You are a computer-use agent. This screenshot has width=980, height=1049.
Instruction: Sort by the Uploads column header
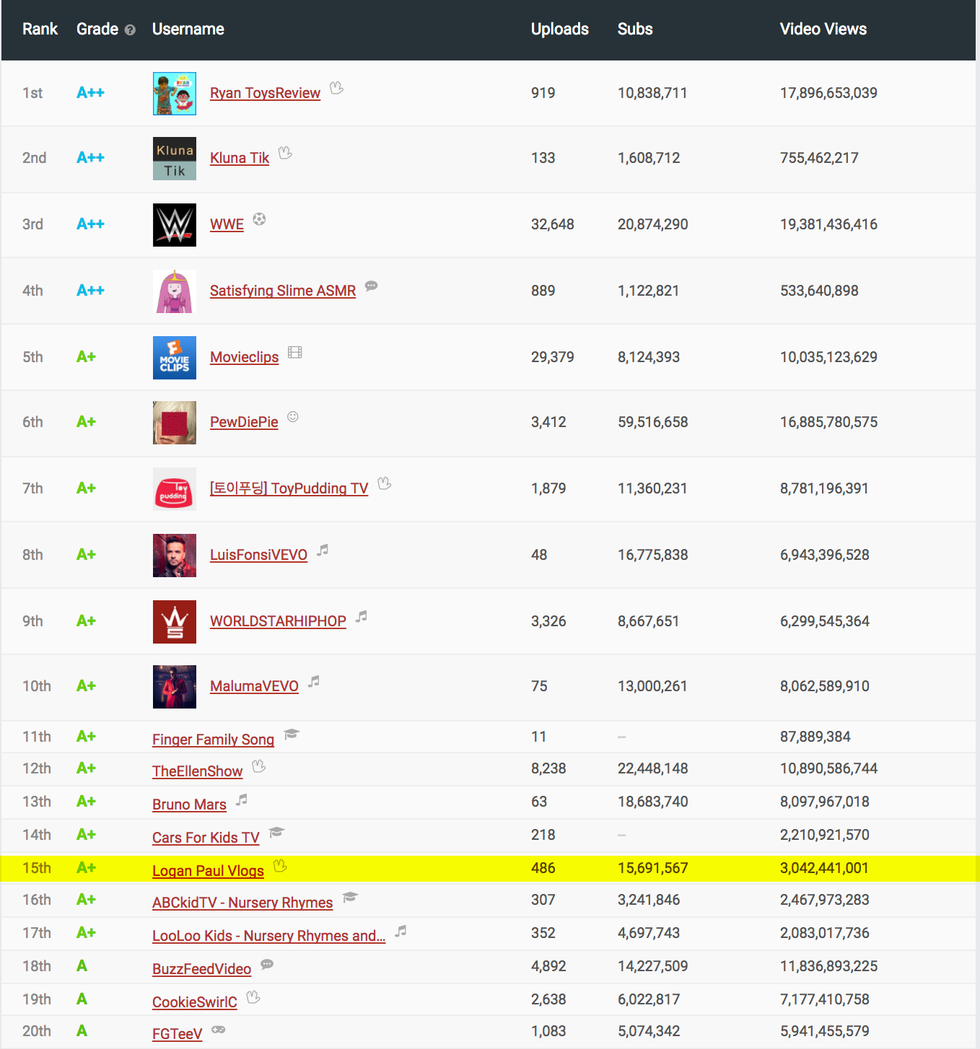click(559, 29)
